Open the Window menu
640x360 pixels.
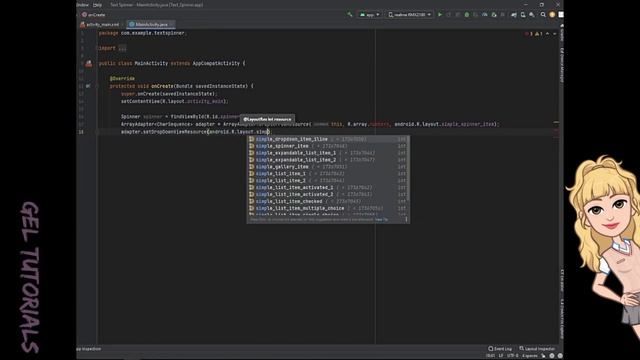pyautogui.click(x=83, y=5)
